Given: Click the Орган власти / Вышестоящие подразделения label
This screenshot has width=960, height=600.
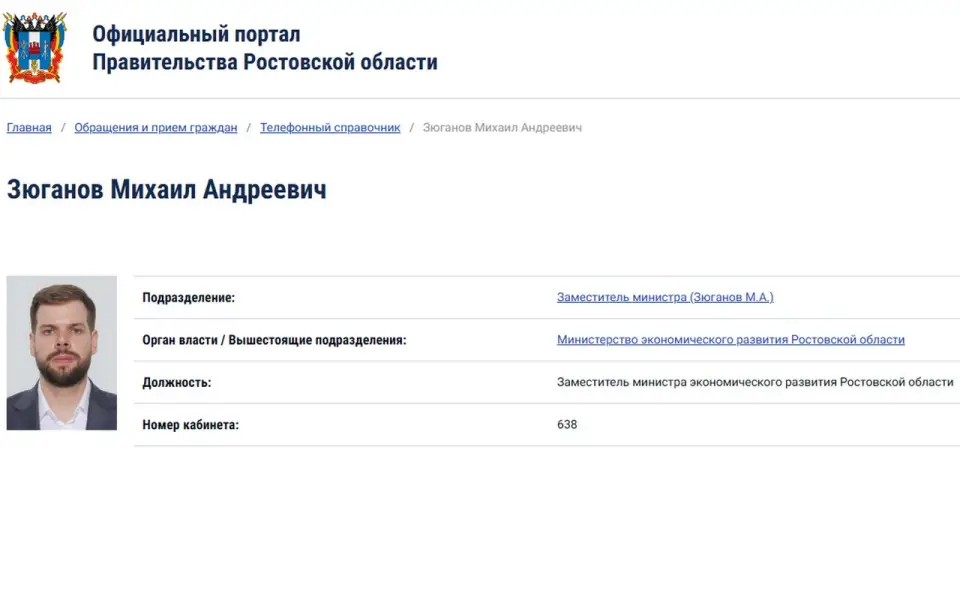Looking at the screenshot, I should pos(274,340).
